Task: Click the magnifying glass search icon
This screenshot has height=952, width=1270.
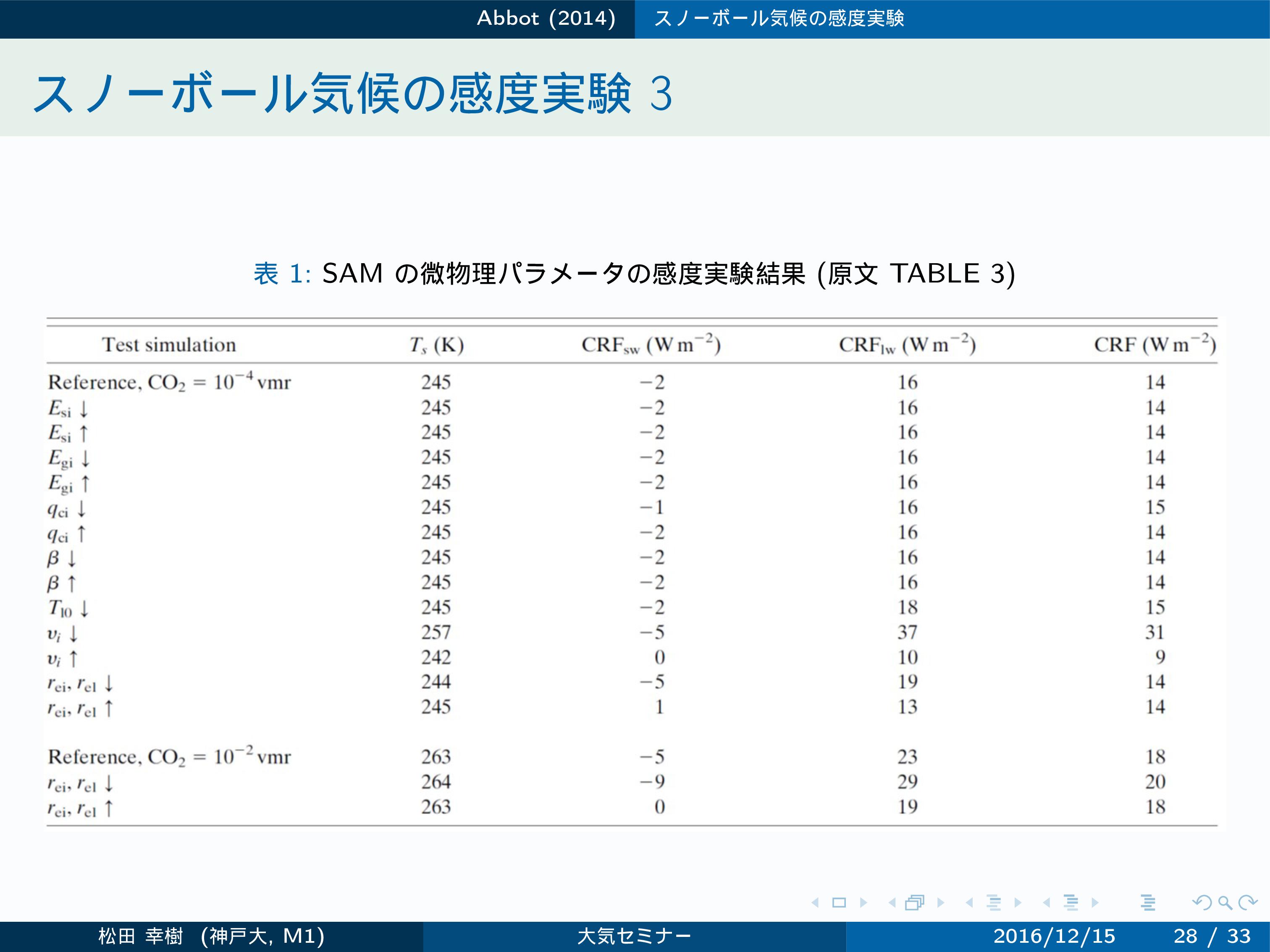Action: click(x=1225, y=902)
